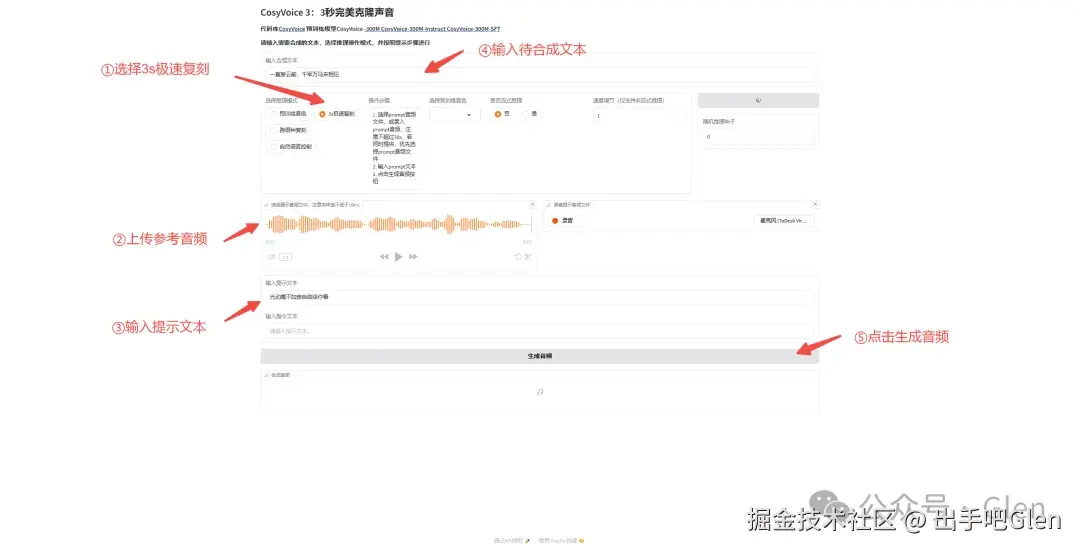Start recording with the 录音 button
This screenshot has width=1080, height=551.
567,220
